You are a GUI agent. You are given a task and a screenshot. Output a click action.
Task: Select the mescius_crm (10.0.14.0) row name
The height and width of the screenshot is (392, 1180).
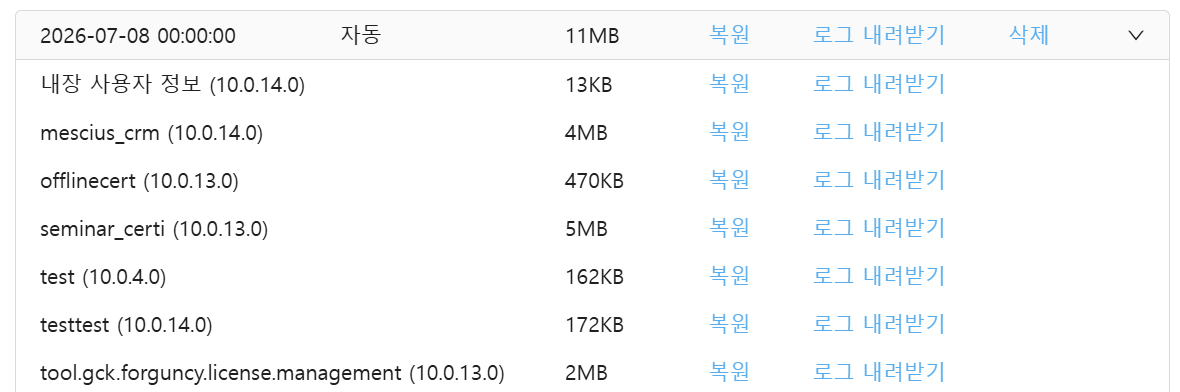click(151, 134)
